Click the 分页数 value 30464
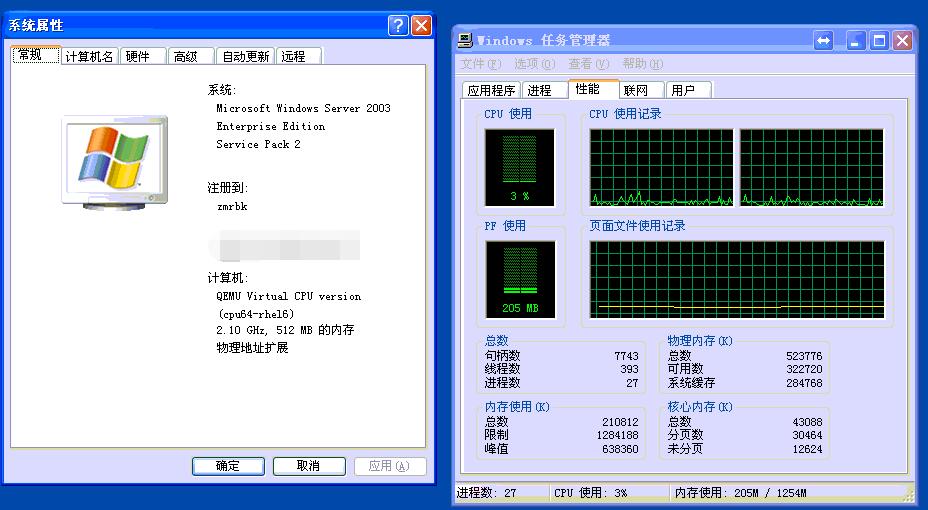 (807, 435)
